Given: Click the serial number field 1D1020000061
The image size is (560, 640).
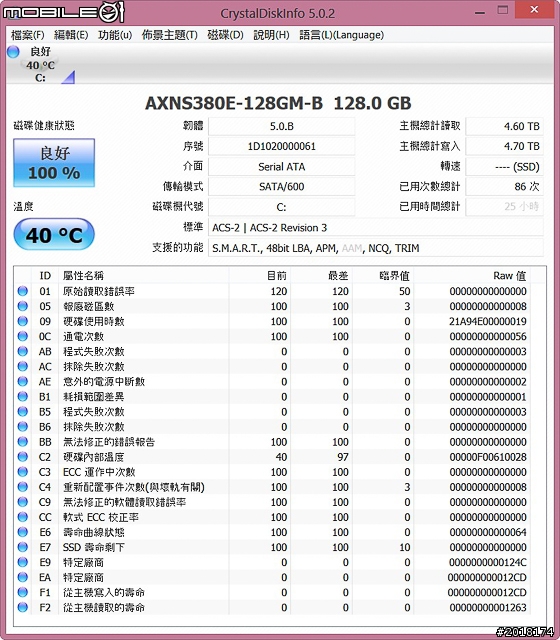Looking at the screenshot, I should 282,146.
